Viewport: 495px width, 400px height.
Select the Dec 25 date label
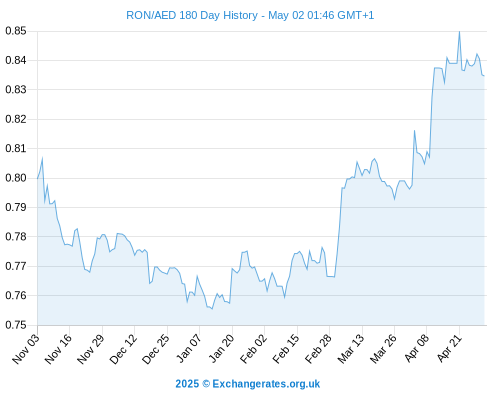click(x=156, y=348)
